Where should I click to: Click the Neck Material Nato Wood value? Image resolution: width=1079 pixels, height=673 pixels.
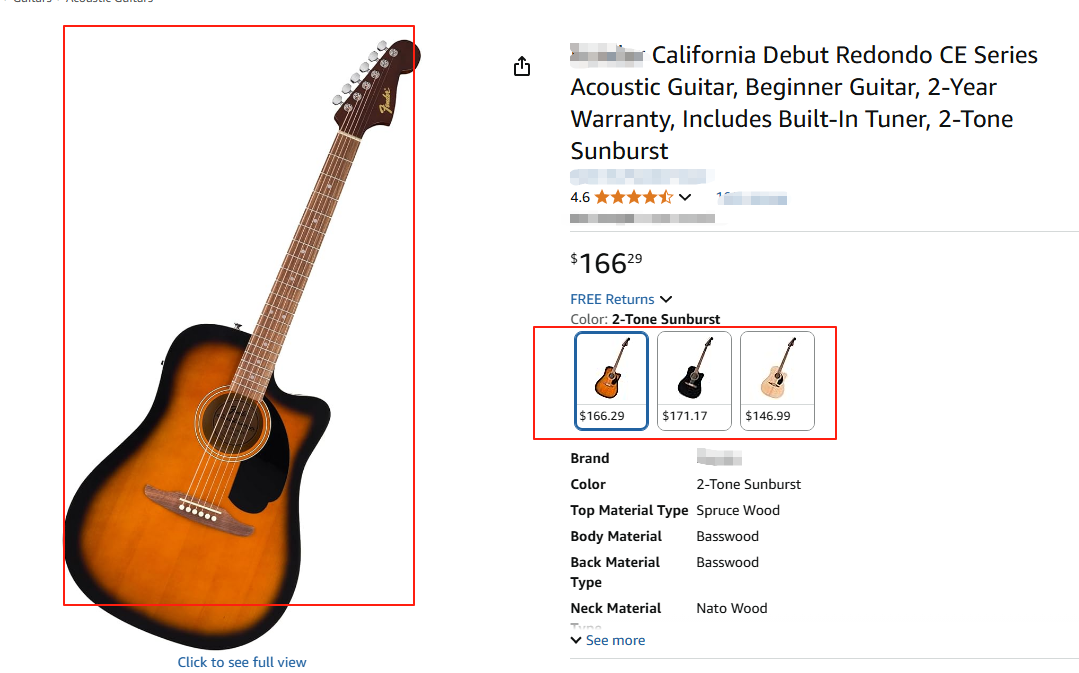(732, 608)
